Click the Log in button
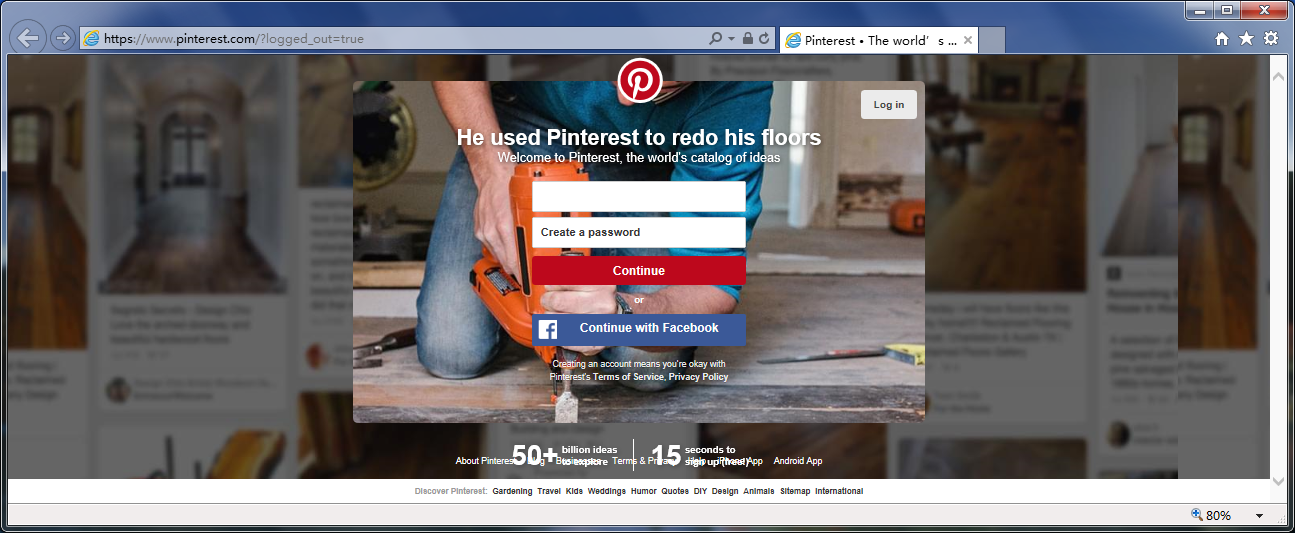The image size is (1295, 533). [x=889, y=105]
